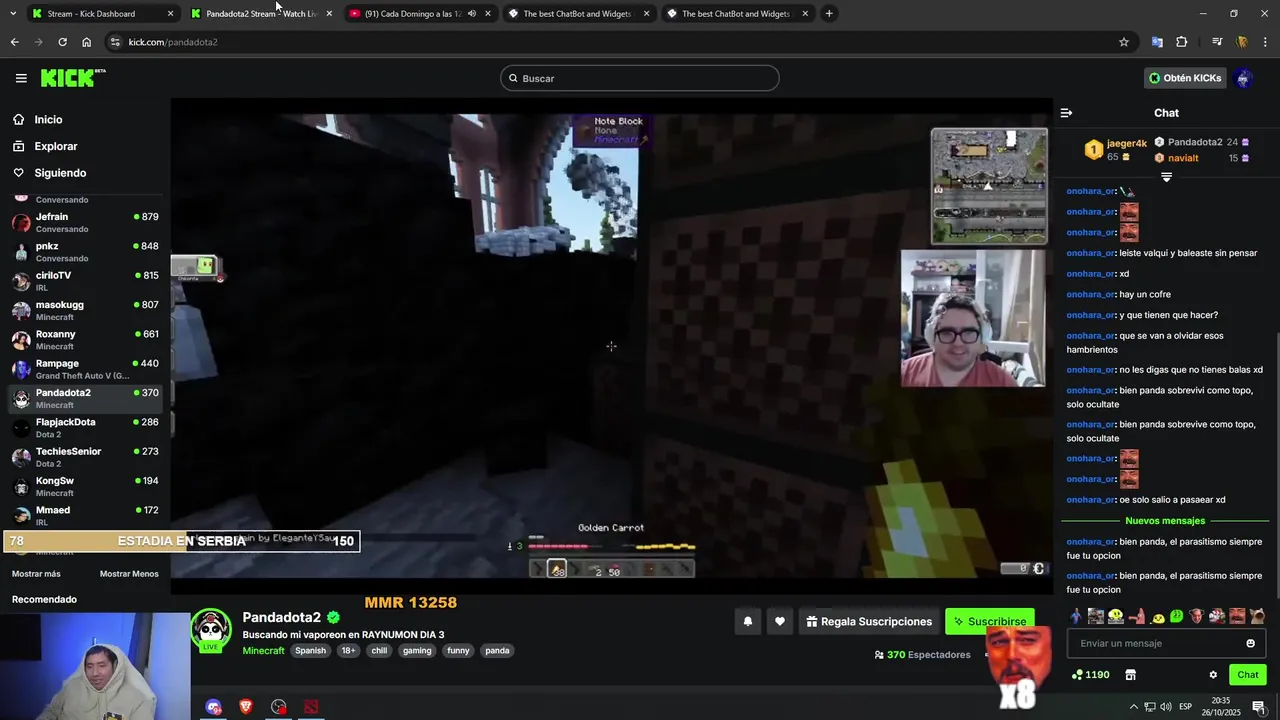Open masokugg channel in sidebar
The width and height of the screenshot is (1280, 720).
(85, 310)
